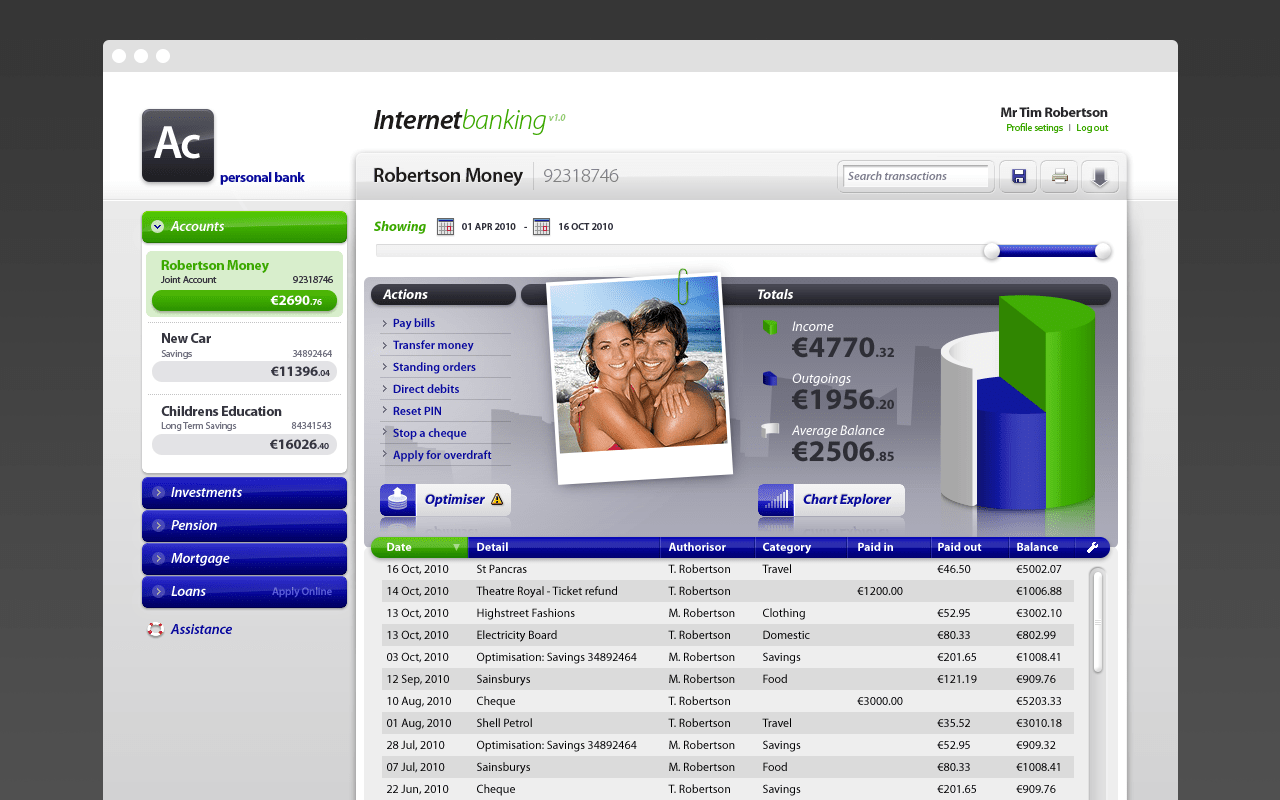Open the end date calendar icon
Screen dimensions: 1280x800
pyautogui.click(x=541, y=227)
